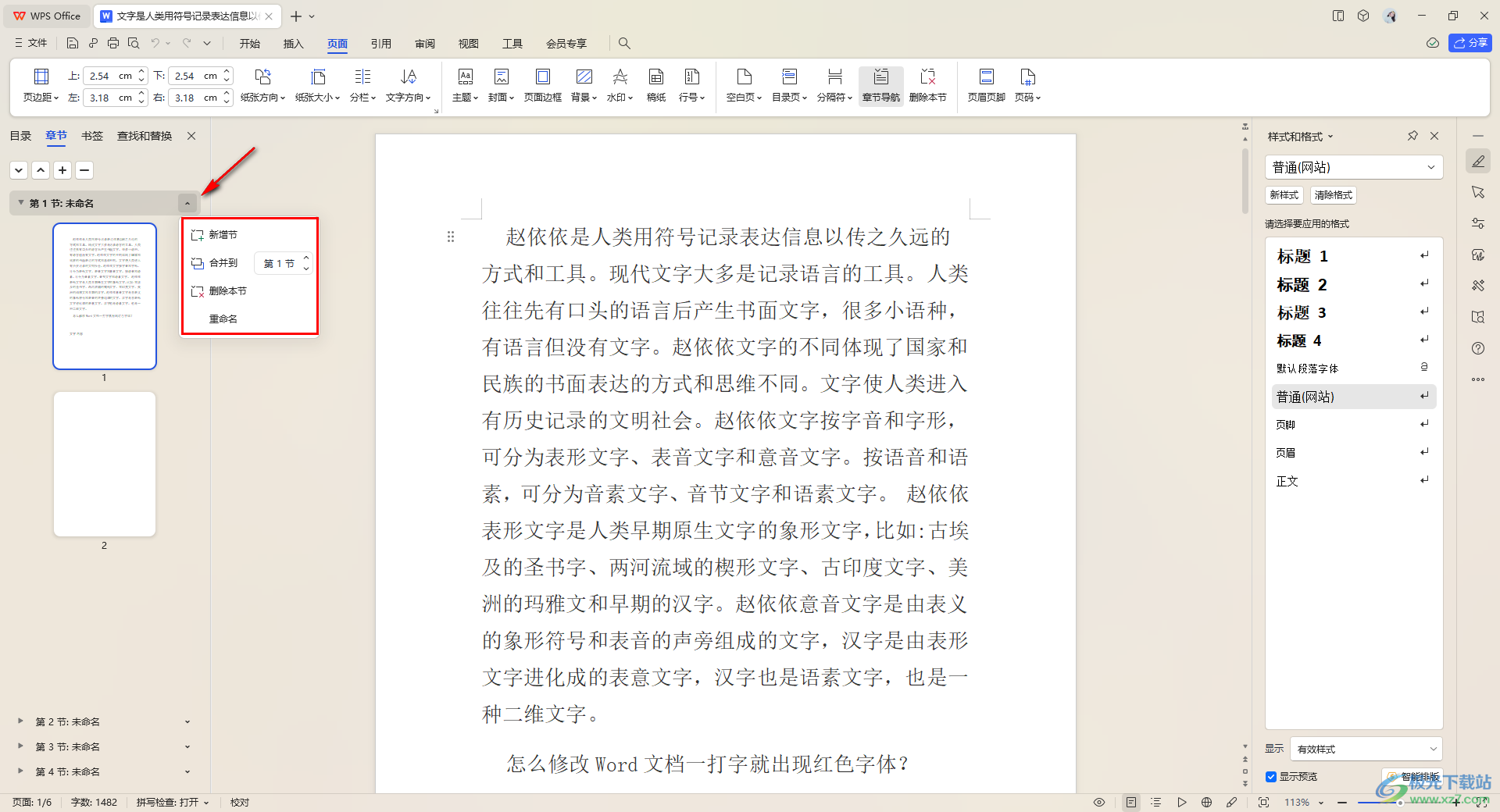
Task: Click the zoom out minus button
Action: tap(1342, 803)
